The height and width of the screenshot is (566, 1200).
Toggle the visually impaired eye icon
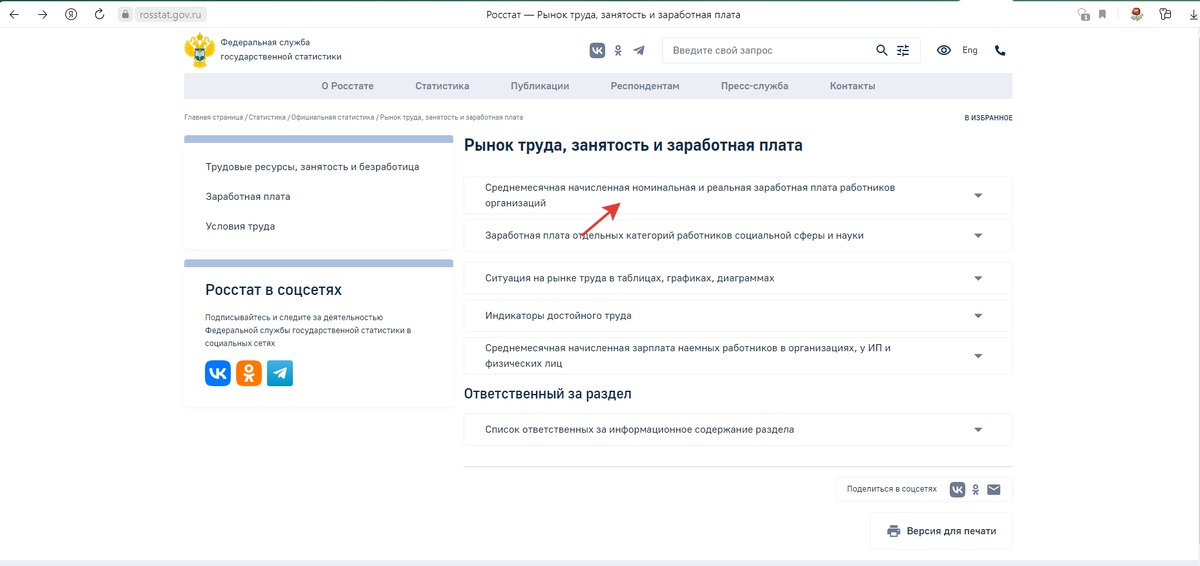click(x=943, y=50)
